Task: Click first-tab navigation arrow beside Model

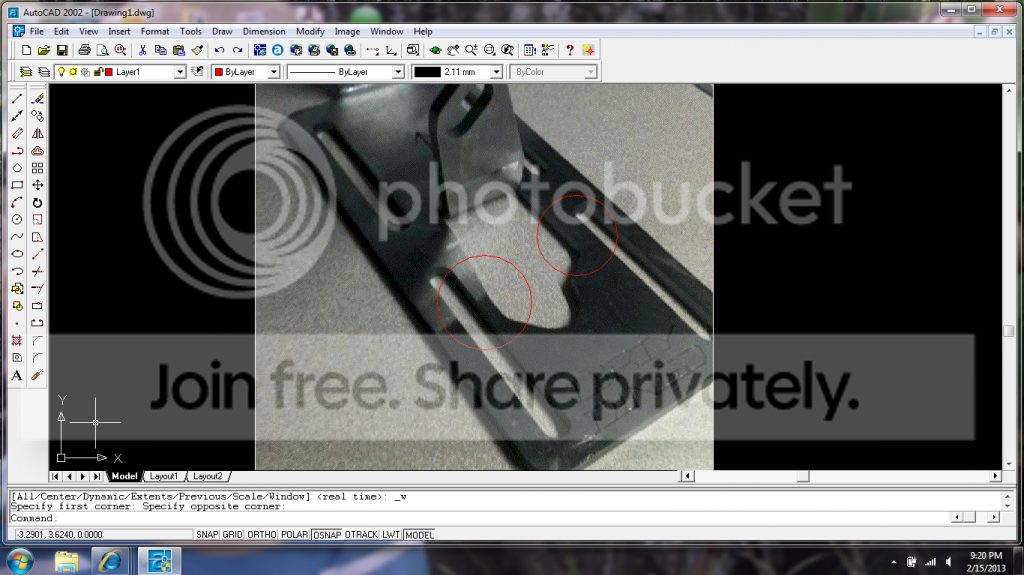Action: 55,476
